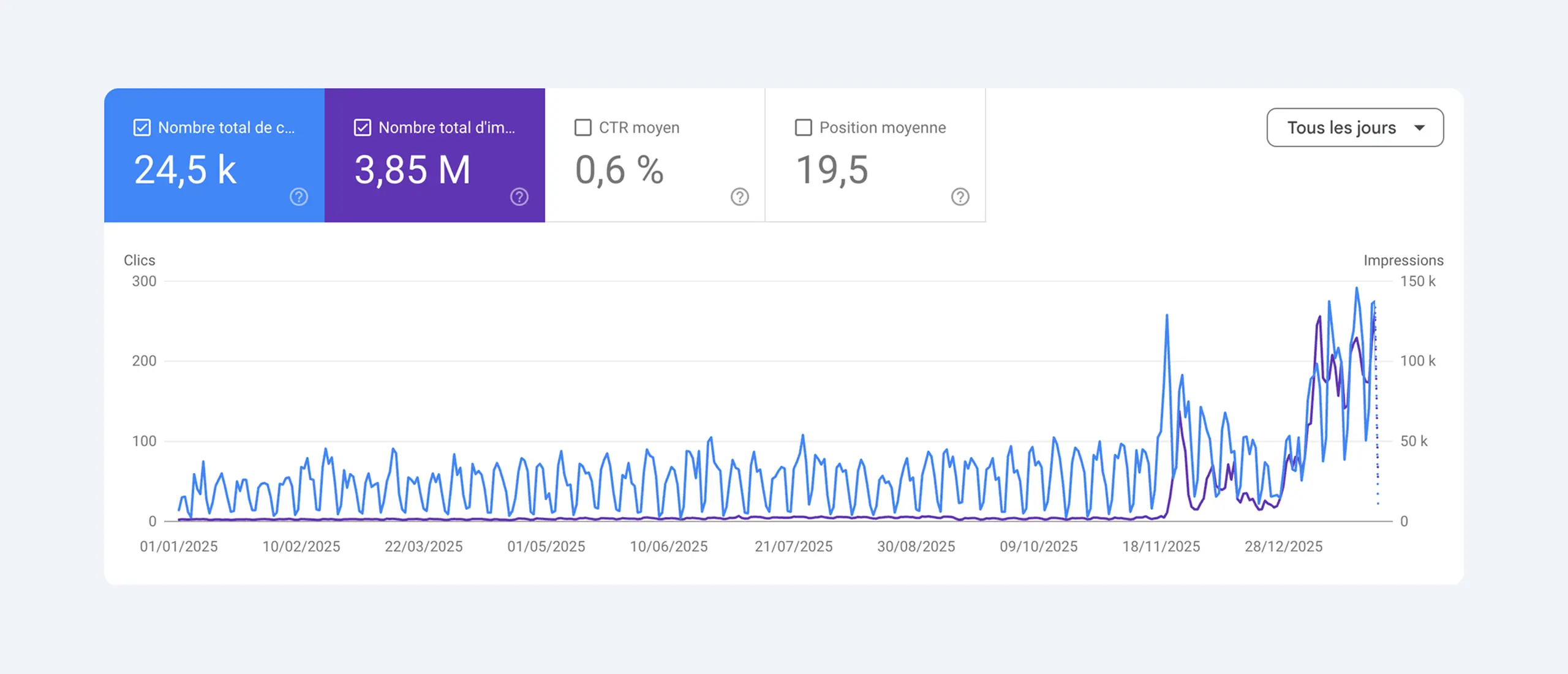Enable the CTR moyen checkbox

583,127
